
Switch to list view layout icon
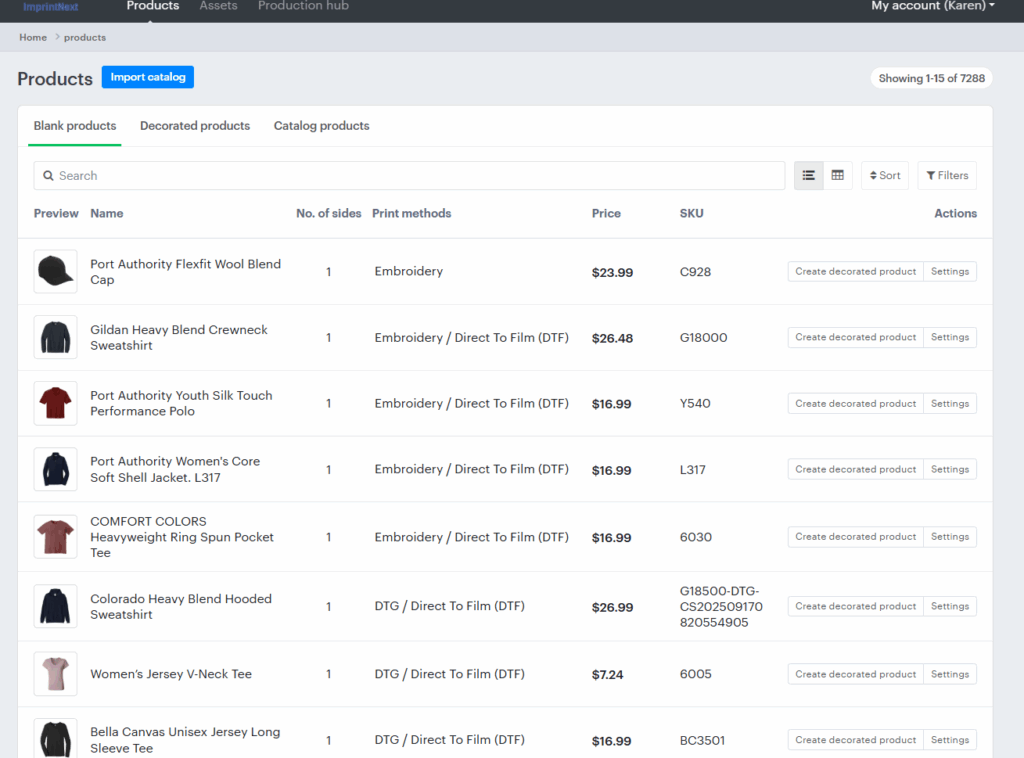click(809, 176)
